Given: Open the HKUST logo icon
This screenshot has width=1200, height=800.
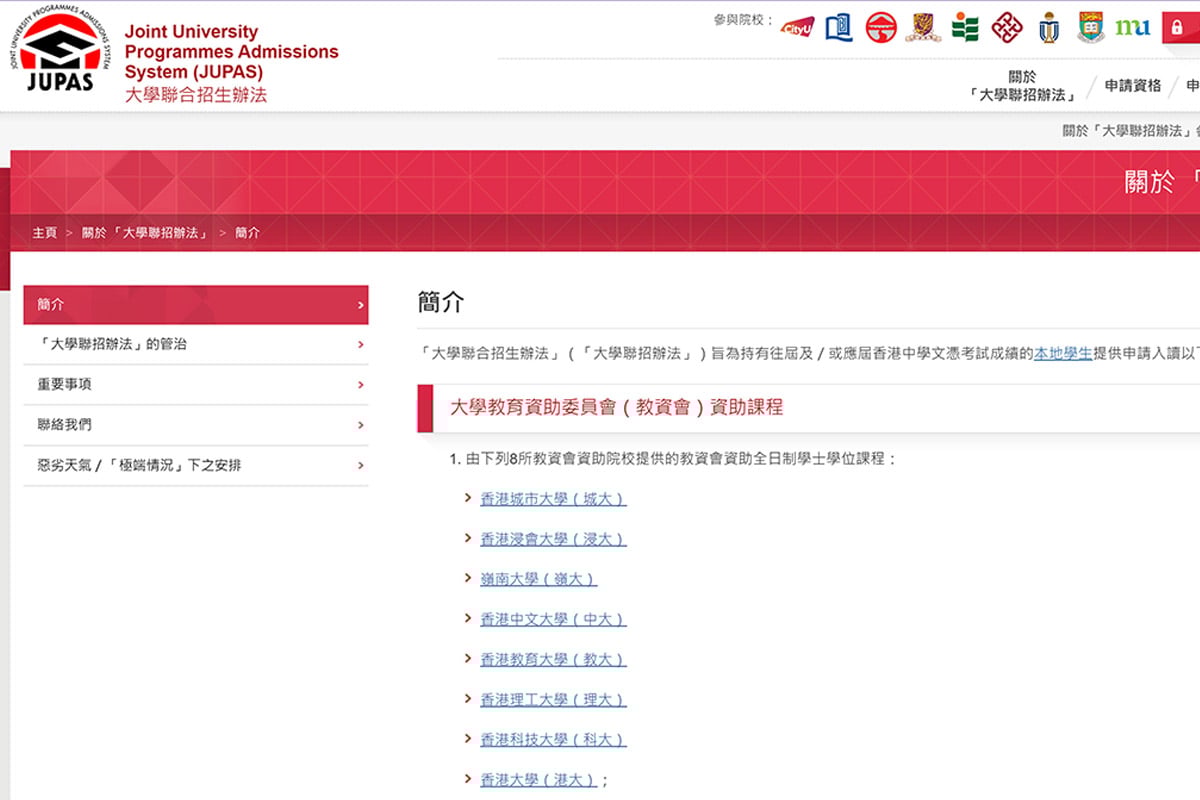Looking at the screenshot, I should (x=1049, y=27).
